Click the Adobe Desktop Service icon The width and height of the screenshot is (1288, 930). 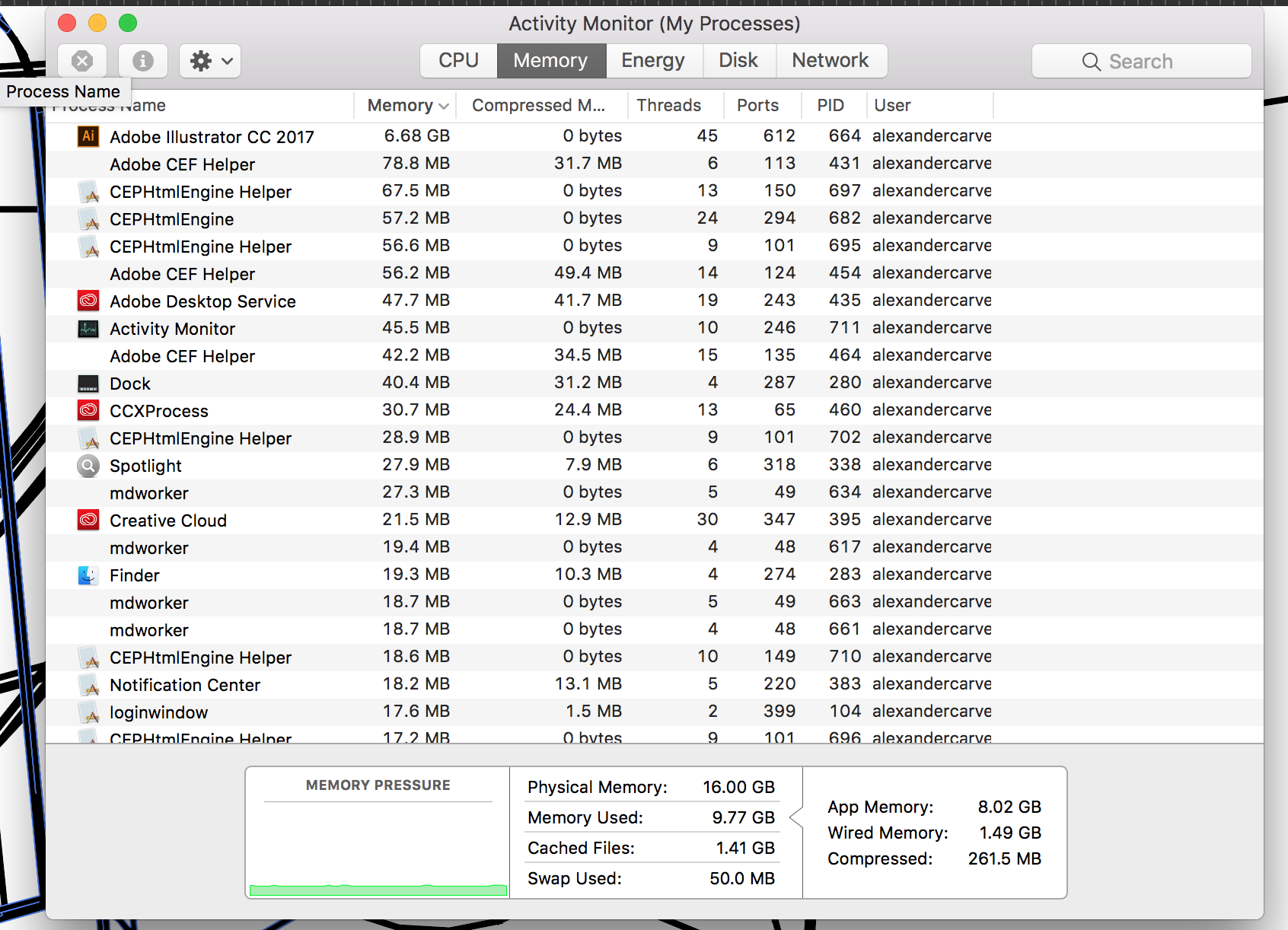click(x=88, y=301)
